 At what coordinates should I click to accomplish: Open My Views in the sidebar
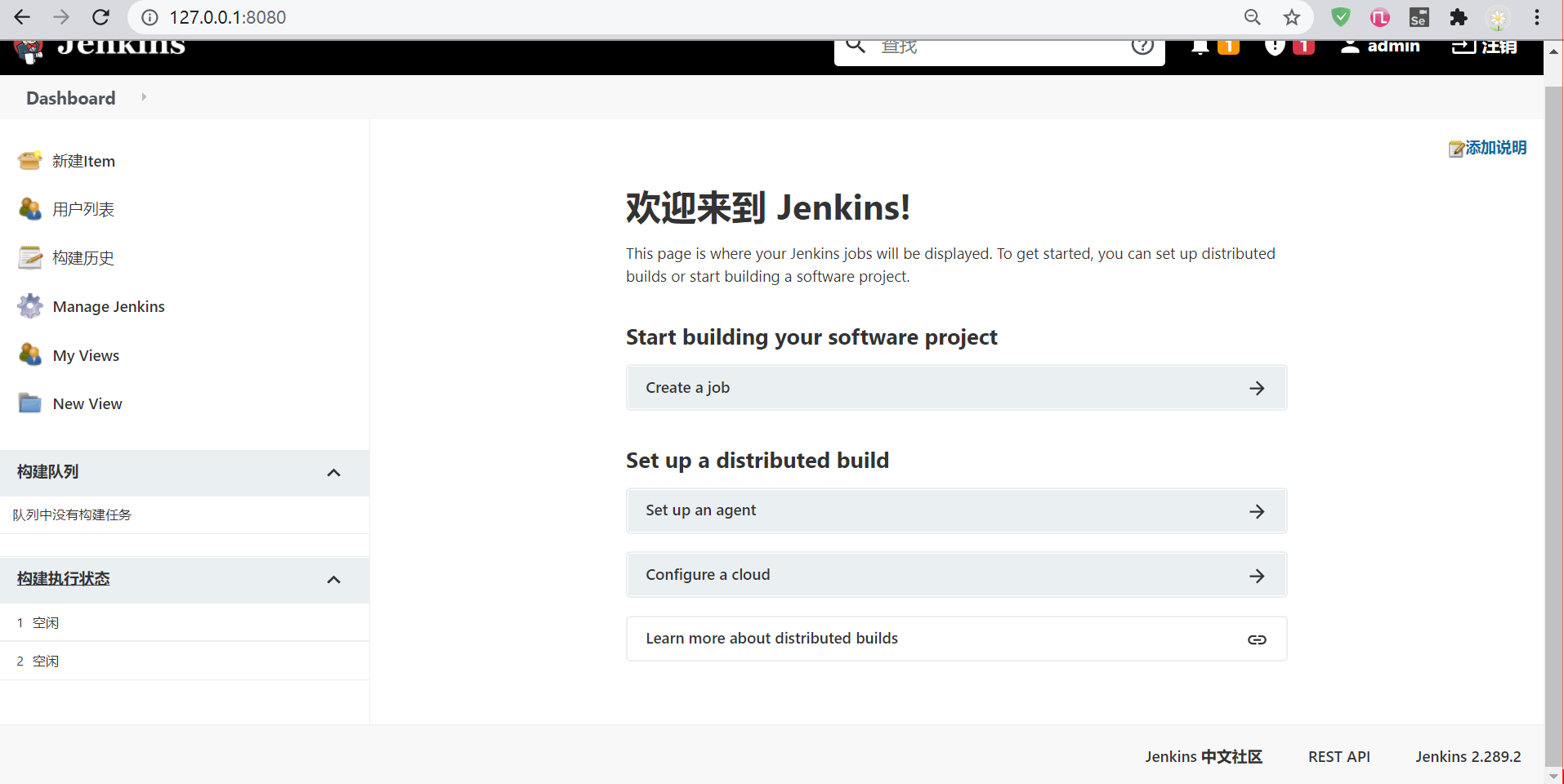pyautogui.click(x=86, y=355)
